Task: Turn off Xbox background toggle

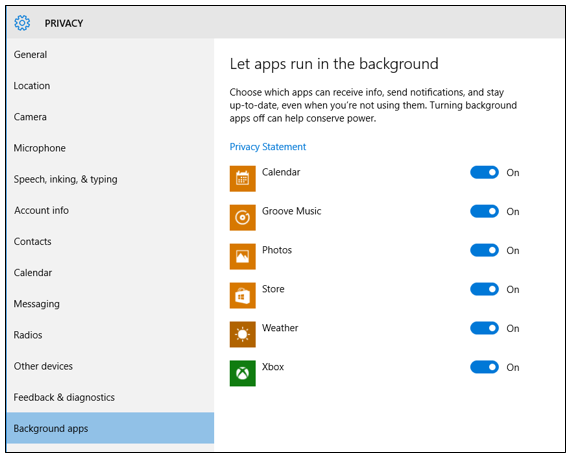Action: pos(484,367)
